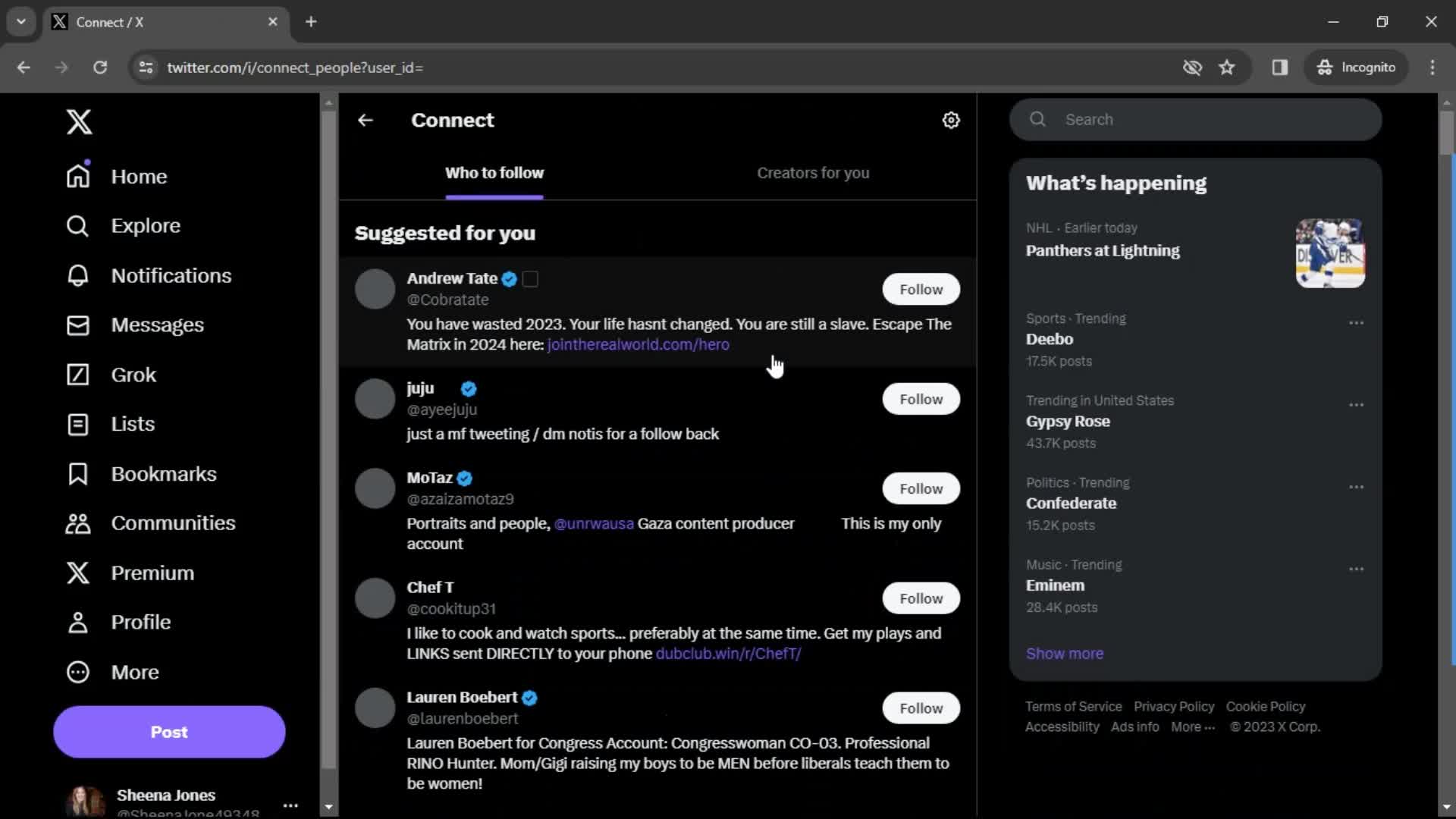Switch to the Creators for you tab
The height and width of the screenshot is (819, 1456).
click(813, 172)
